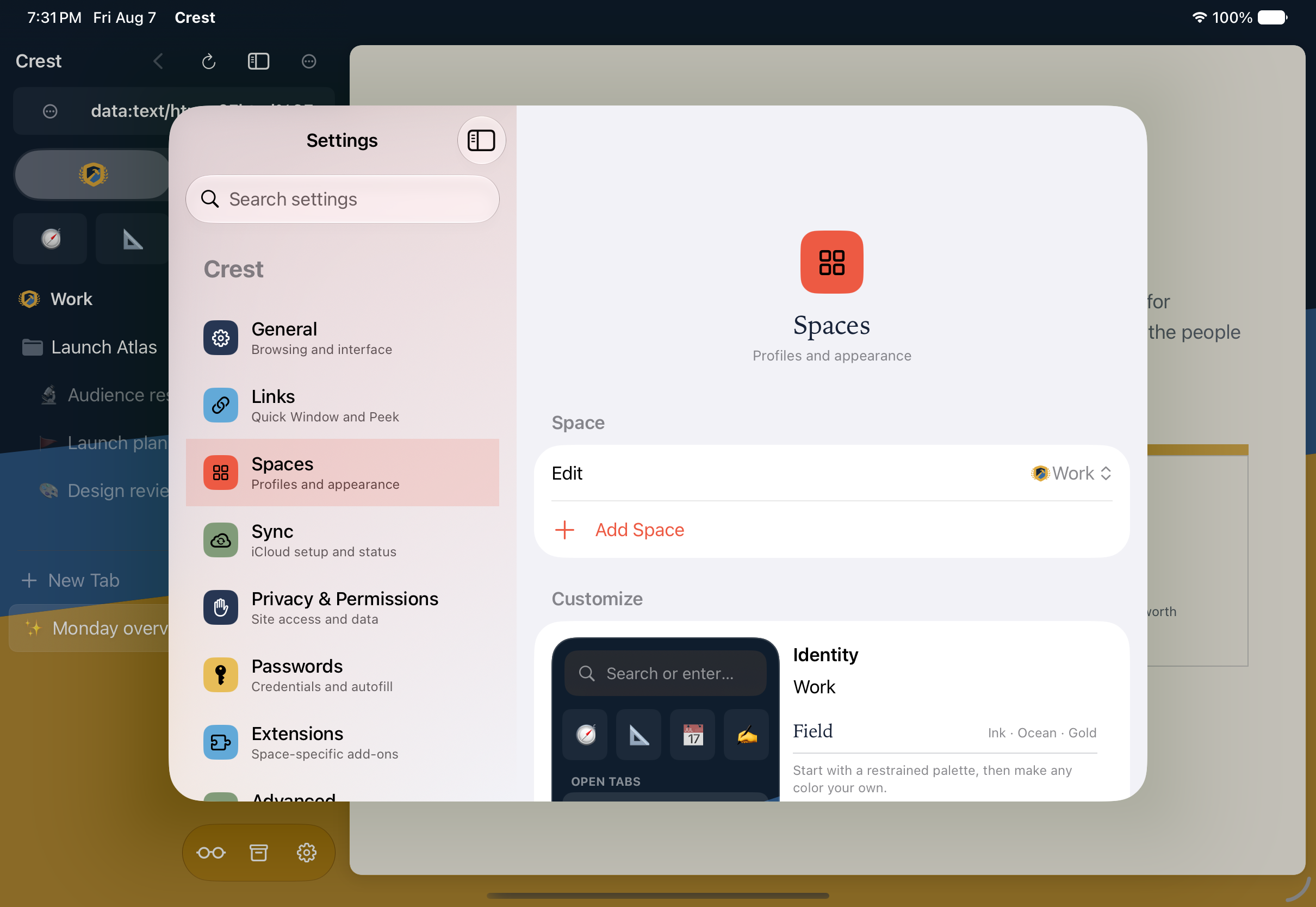1316x907 pixels.
Task: Click the Spaces grid icon in sidebar
Action: pyautogui.click(x=220, y=473)
